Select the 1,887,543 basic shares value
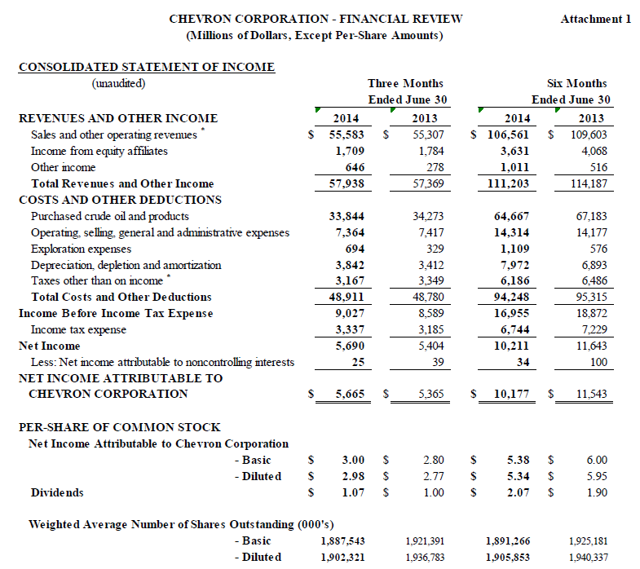This screenshot has width=640, height=569. pos(343,541)
